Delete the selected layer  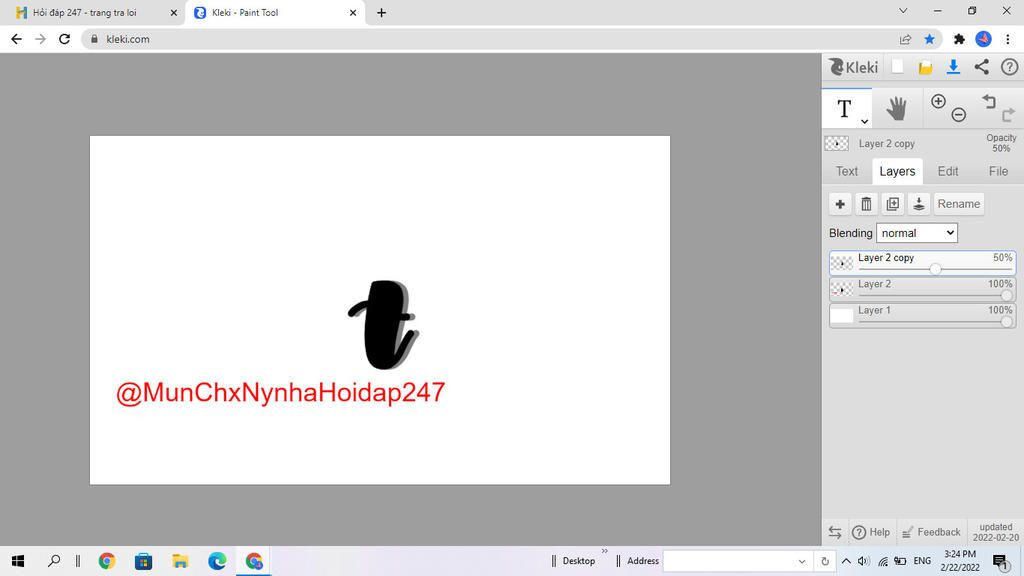click(866, 204)
